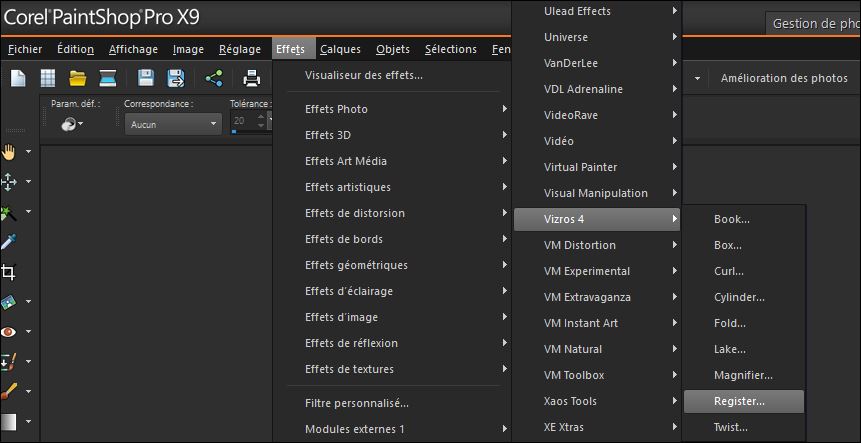861x443 pixels.
Task: Click Tolérance slider bar
Action: pos(251,132)
